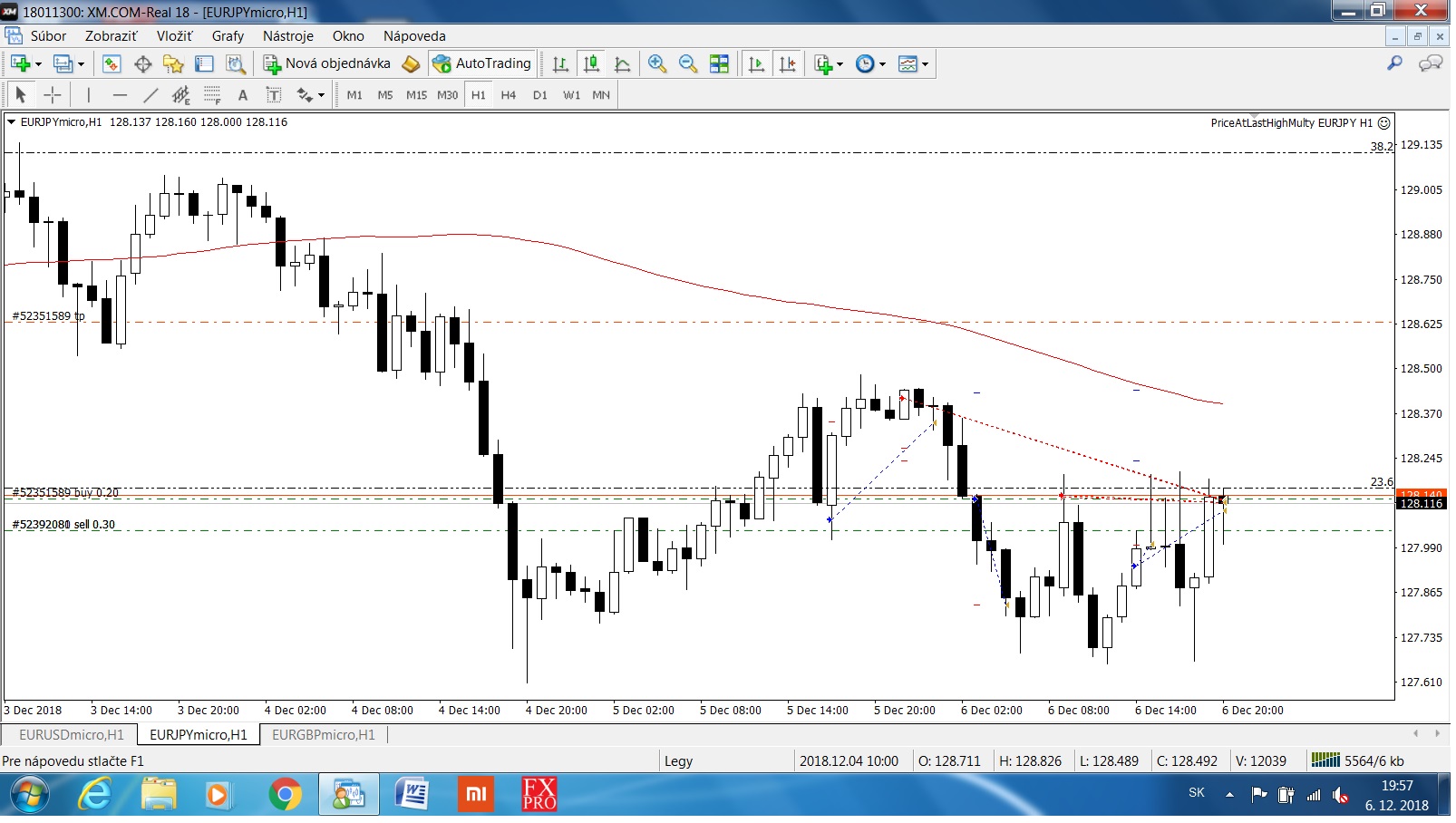
Task: Select the Crosshair cursor tool
Action: tap(53, 95)
